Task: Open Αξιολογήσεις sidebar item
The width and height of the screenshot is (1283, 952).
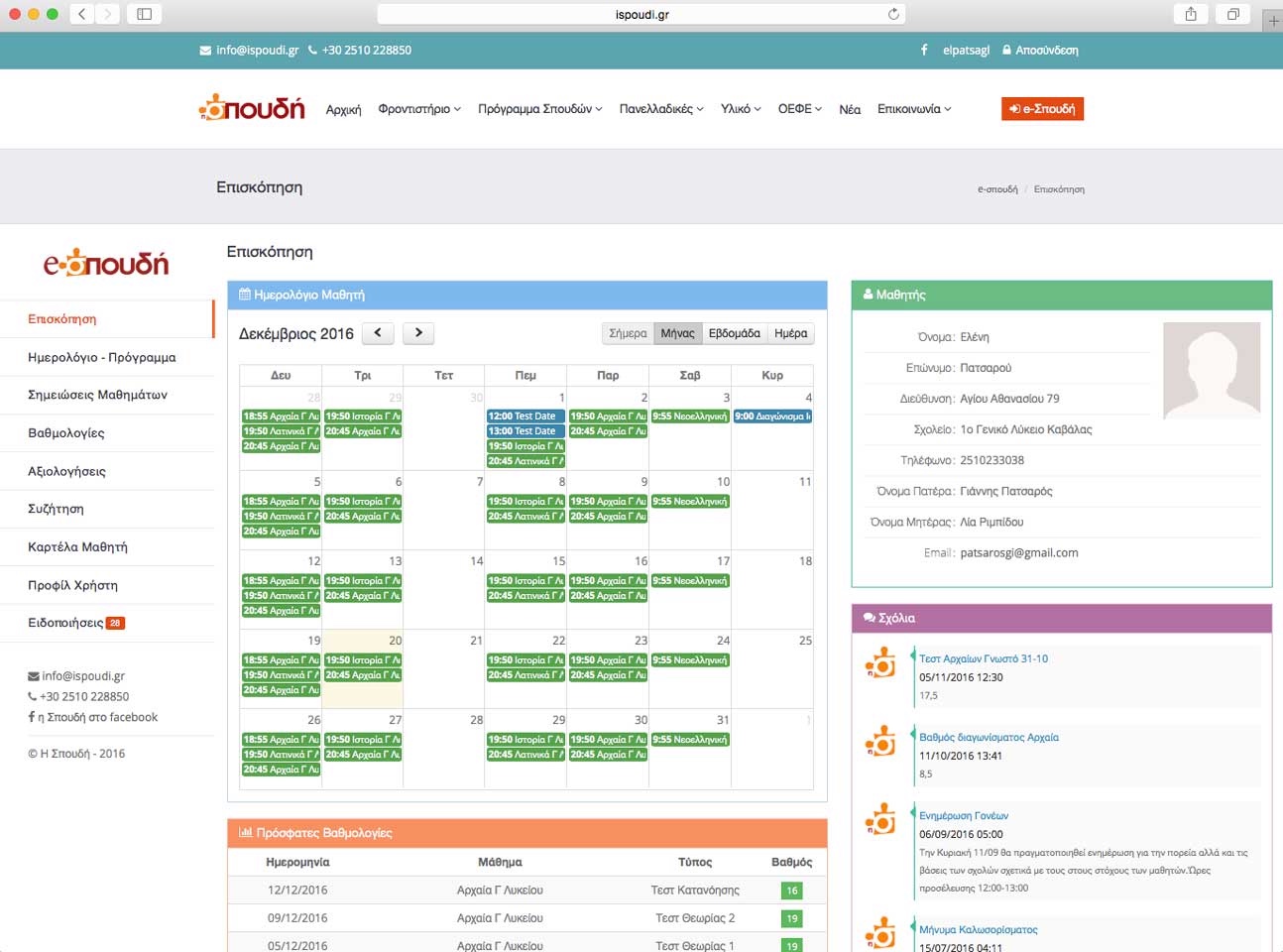Action: 107,471
